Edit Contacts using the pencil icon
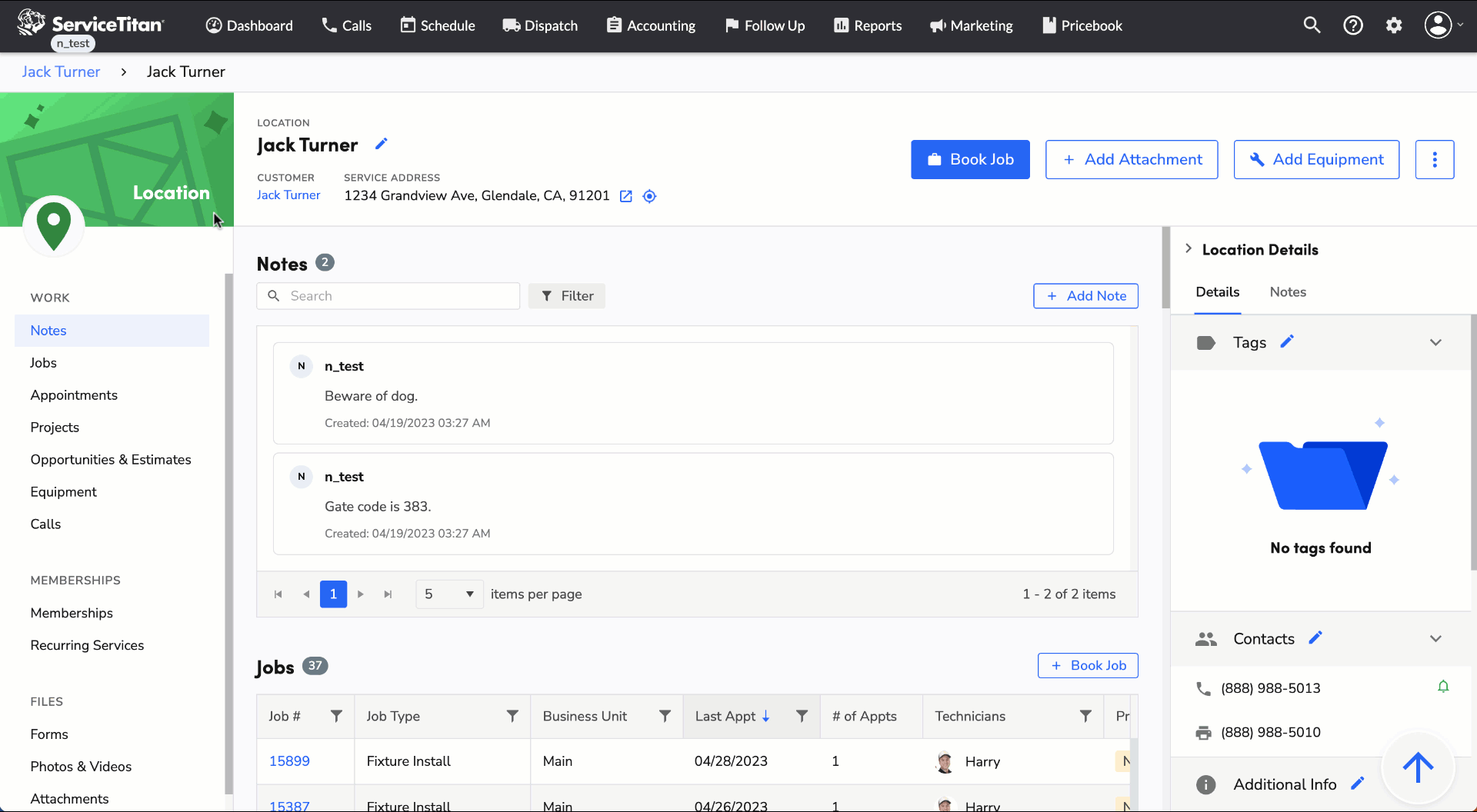The image size is (1477, 812). coord(1316,638)
